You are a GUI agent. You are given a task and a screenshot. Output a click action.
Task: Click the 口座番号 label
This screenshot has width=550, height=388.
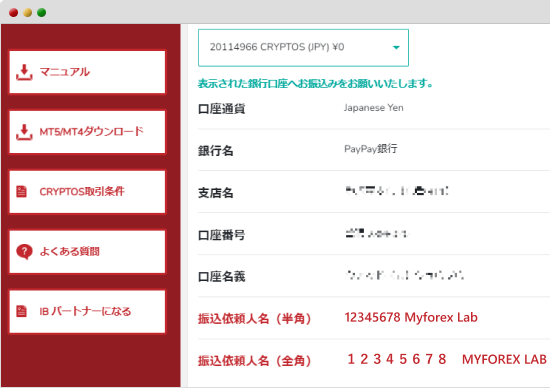coord(221,235)
